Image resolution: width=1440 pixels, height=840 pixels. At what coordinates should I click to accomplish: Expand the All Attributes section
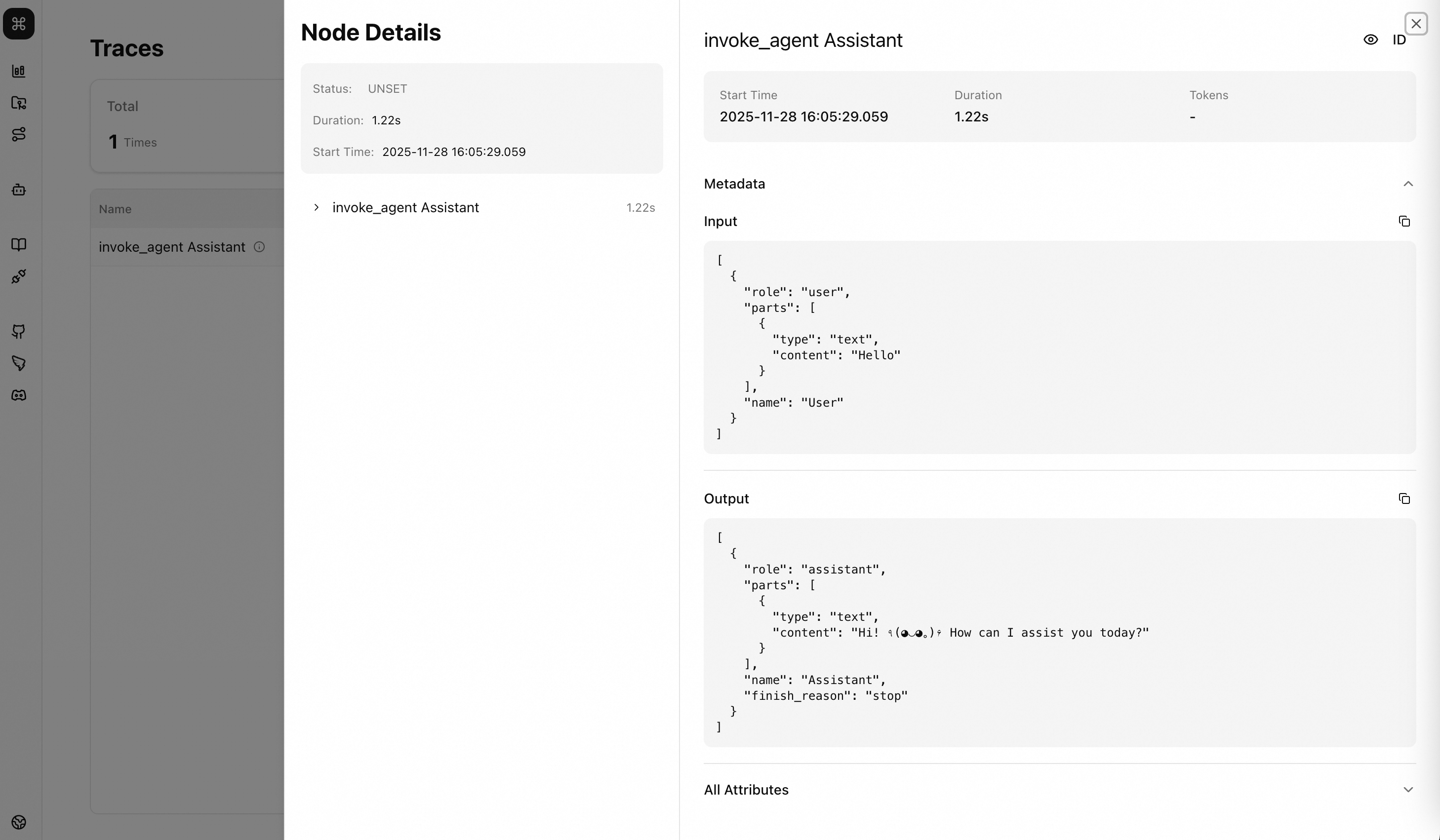pos(1407,790)
